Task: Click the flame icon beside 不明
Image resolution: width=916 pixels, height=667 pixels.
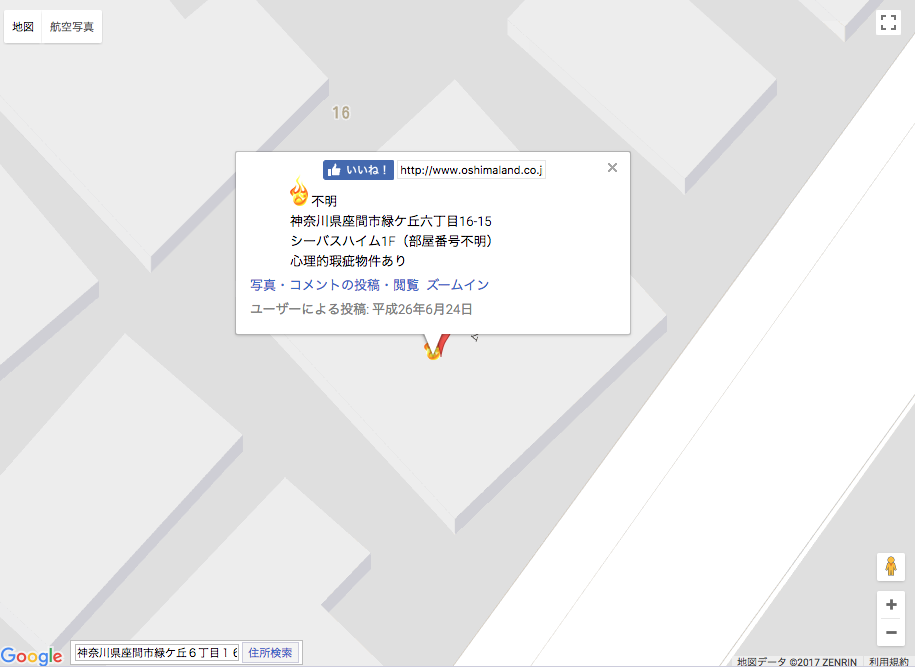Action: click(299, 192)
